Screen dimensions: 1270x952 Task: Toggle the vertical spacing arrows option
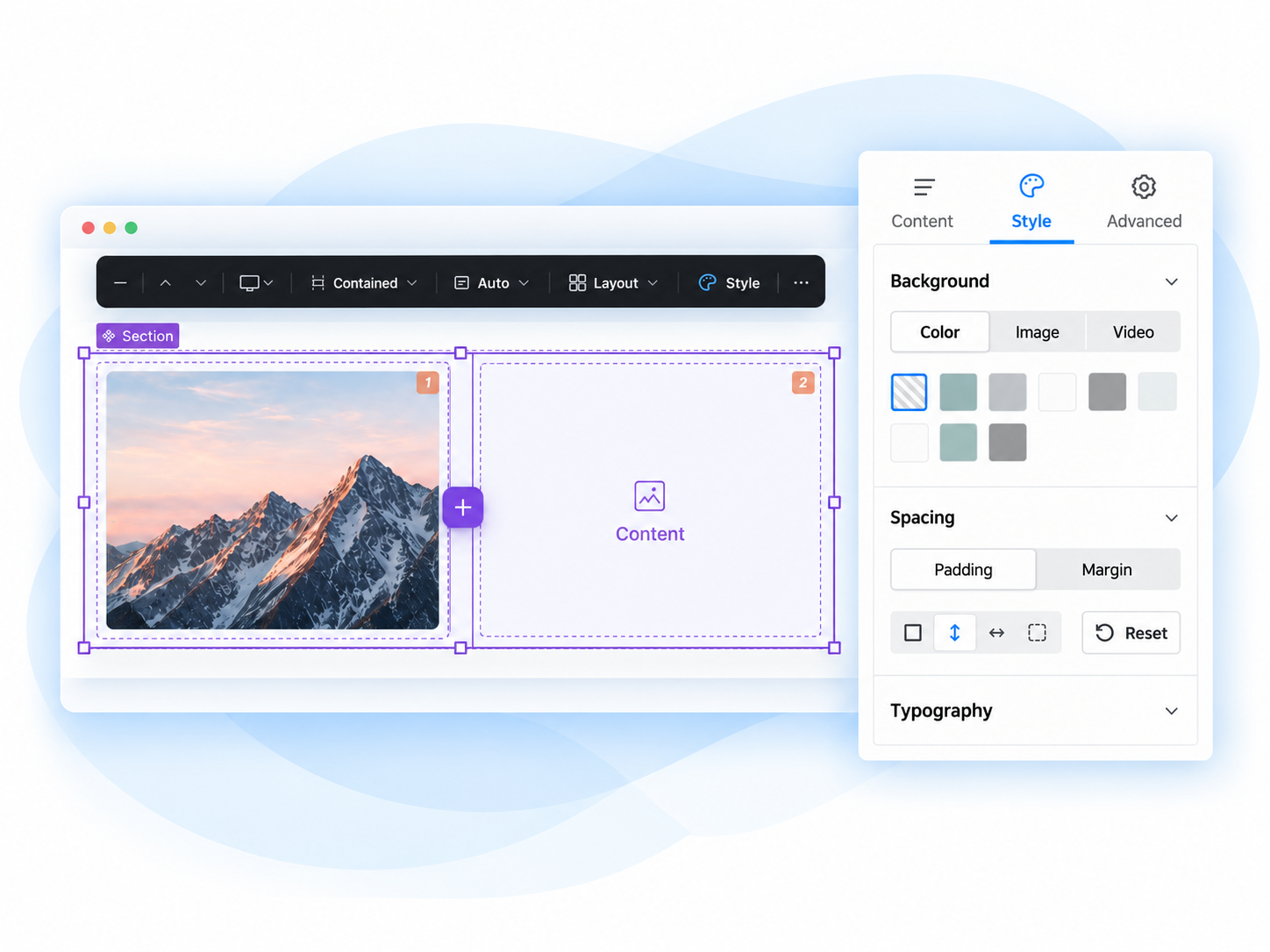[x=955, y=633]
